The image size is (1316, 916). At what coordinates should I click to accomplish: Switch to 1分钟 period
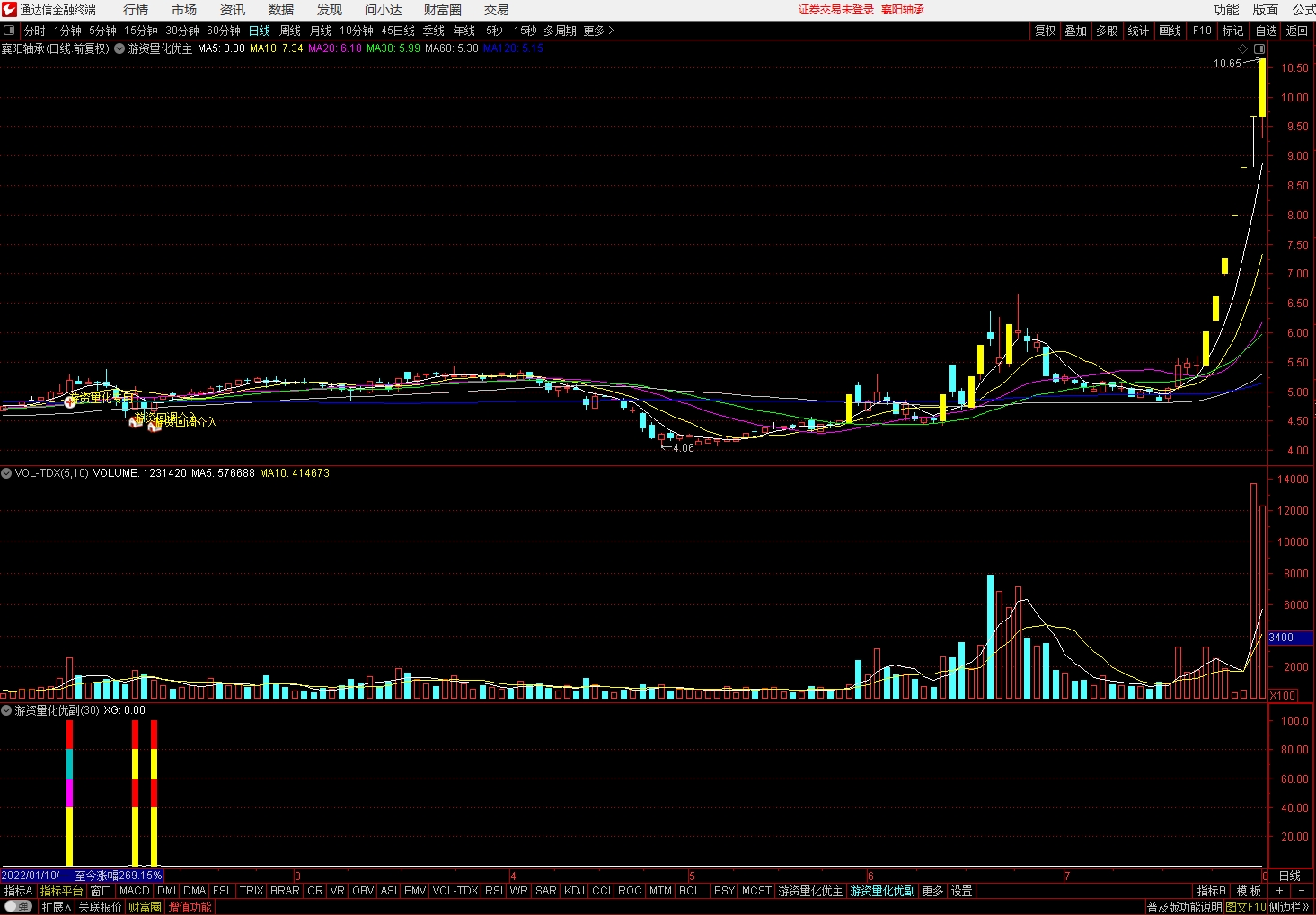[67, 31]
